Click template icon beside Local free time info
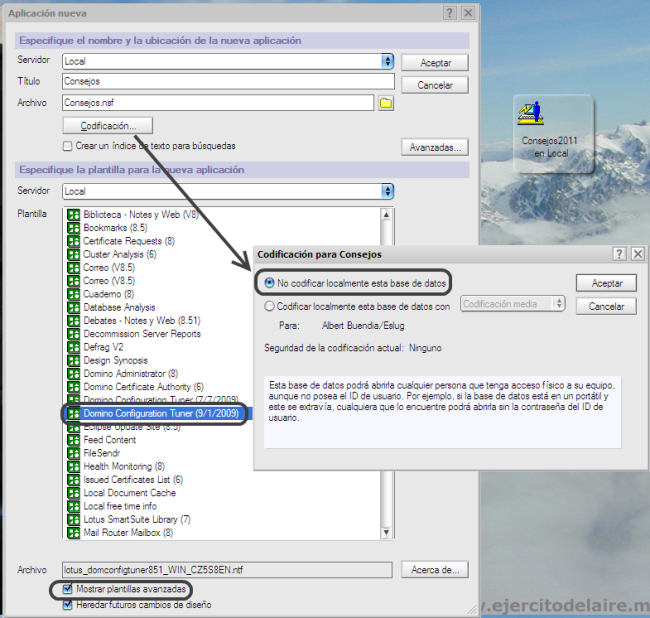Viewport: 650px width, 618px height. pyautogui.click(x=73, y=507)
